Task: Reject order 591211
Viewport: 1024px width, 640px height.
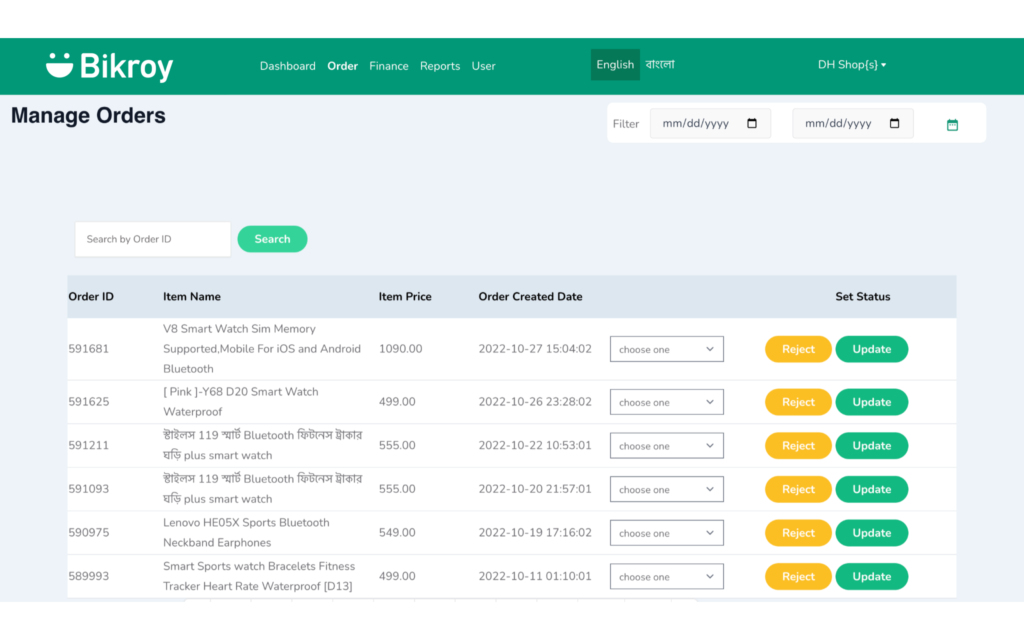Action: (798, 446)
